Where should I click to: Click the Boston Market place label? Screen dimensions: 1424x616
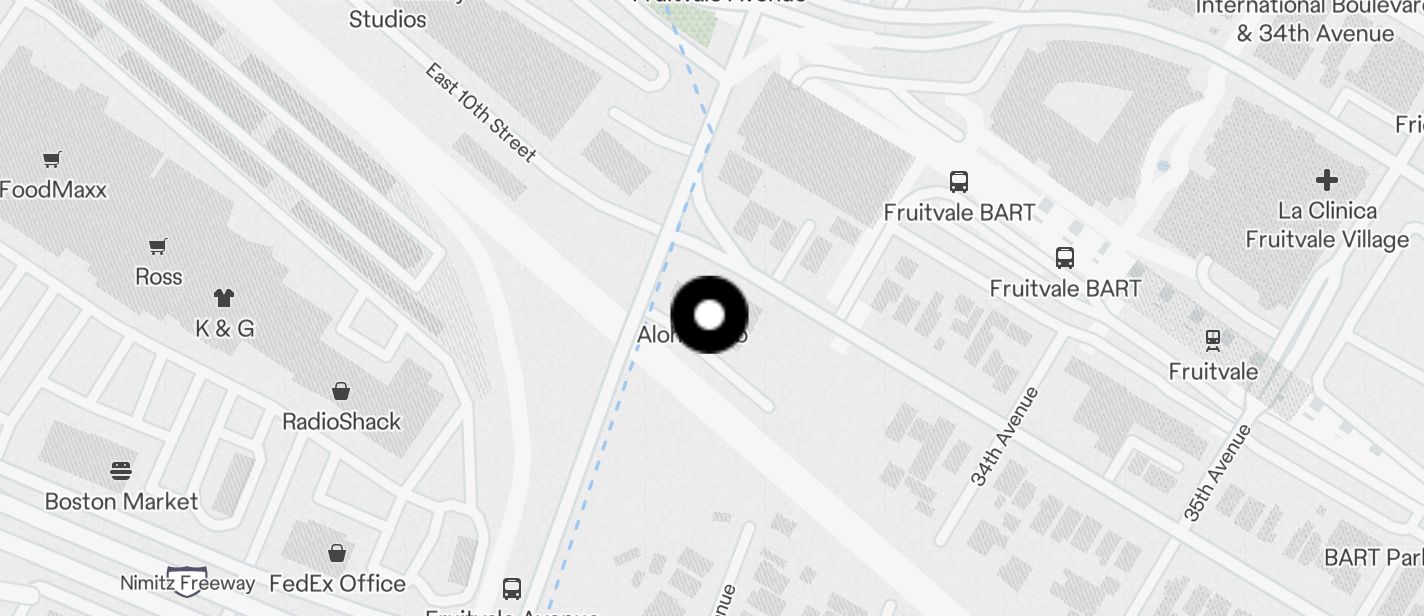pyautogui.click(x=122, y=501)
